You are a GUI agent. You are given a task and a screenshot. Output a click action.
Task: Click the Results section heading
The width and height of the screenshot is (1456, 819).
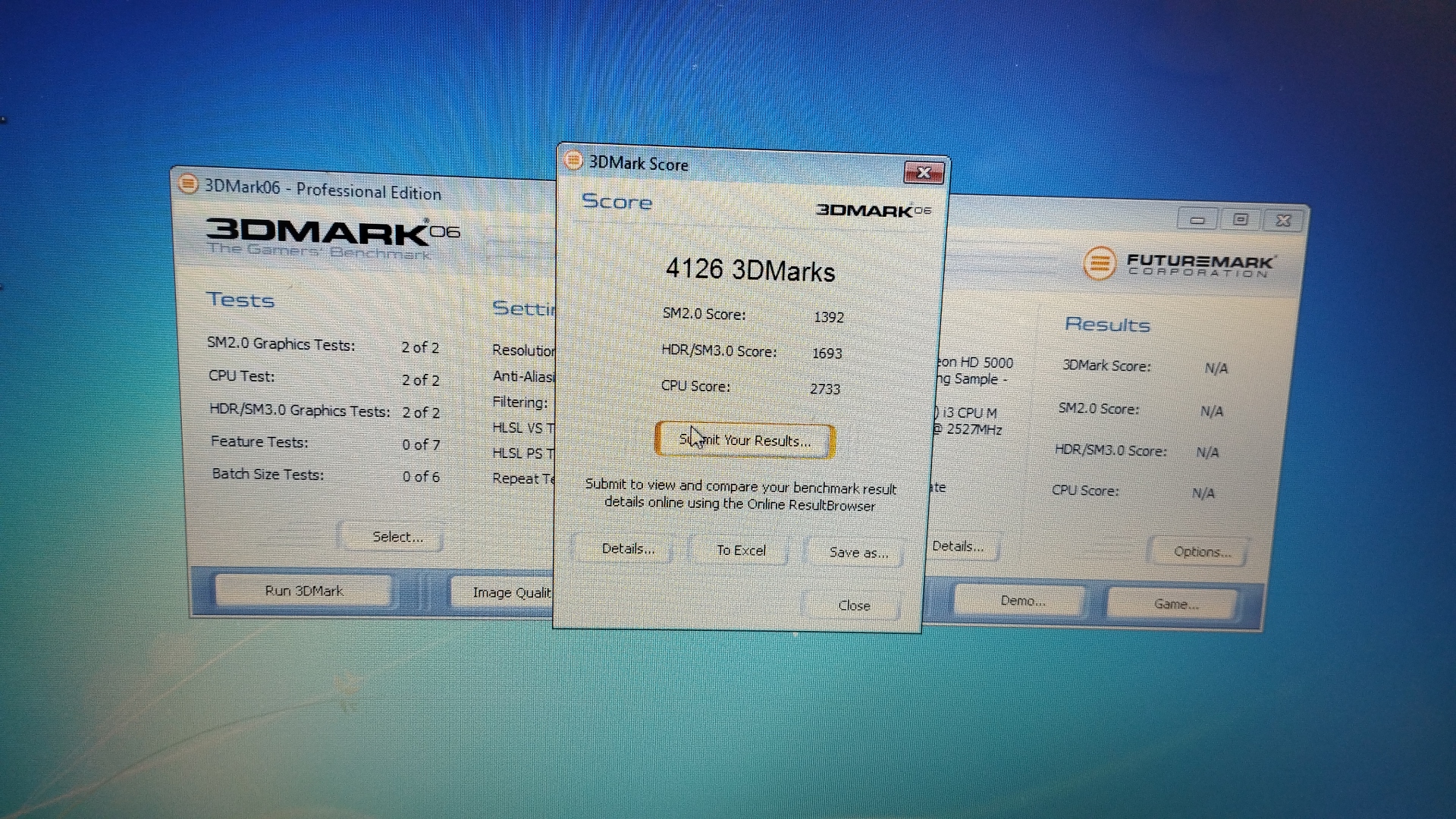tap(1107, 325)
